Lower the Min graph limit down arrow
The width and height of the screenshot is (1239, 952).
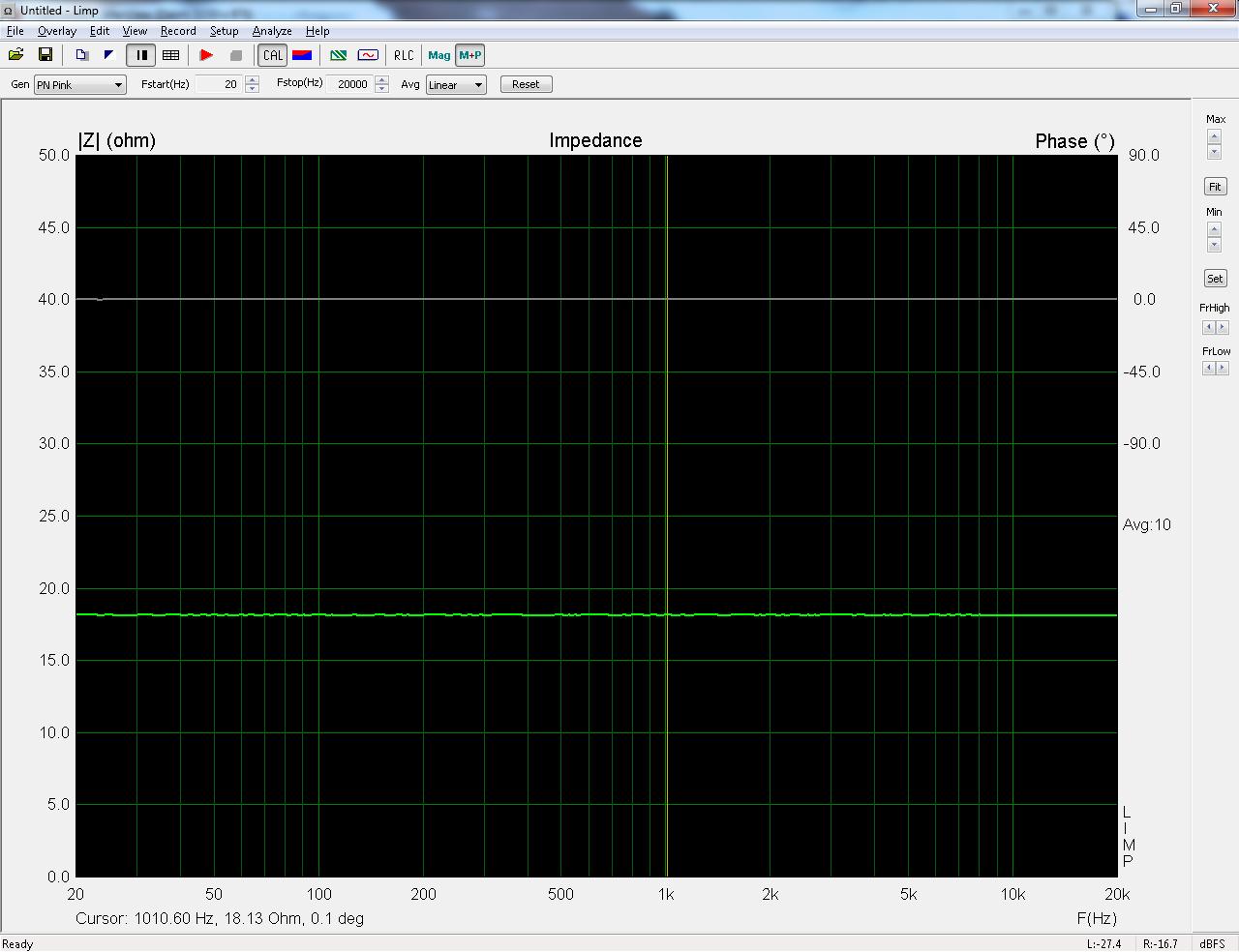pos(1214,245)
